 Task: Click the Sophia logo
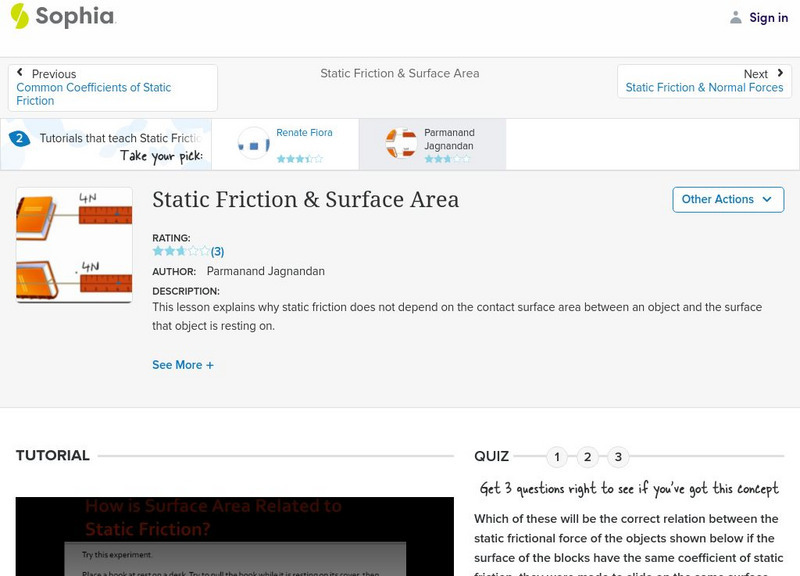(58, 17)
